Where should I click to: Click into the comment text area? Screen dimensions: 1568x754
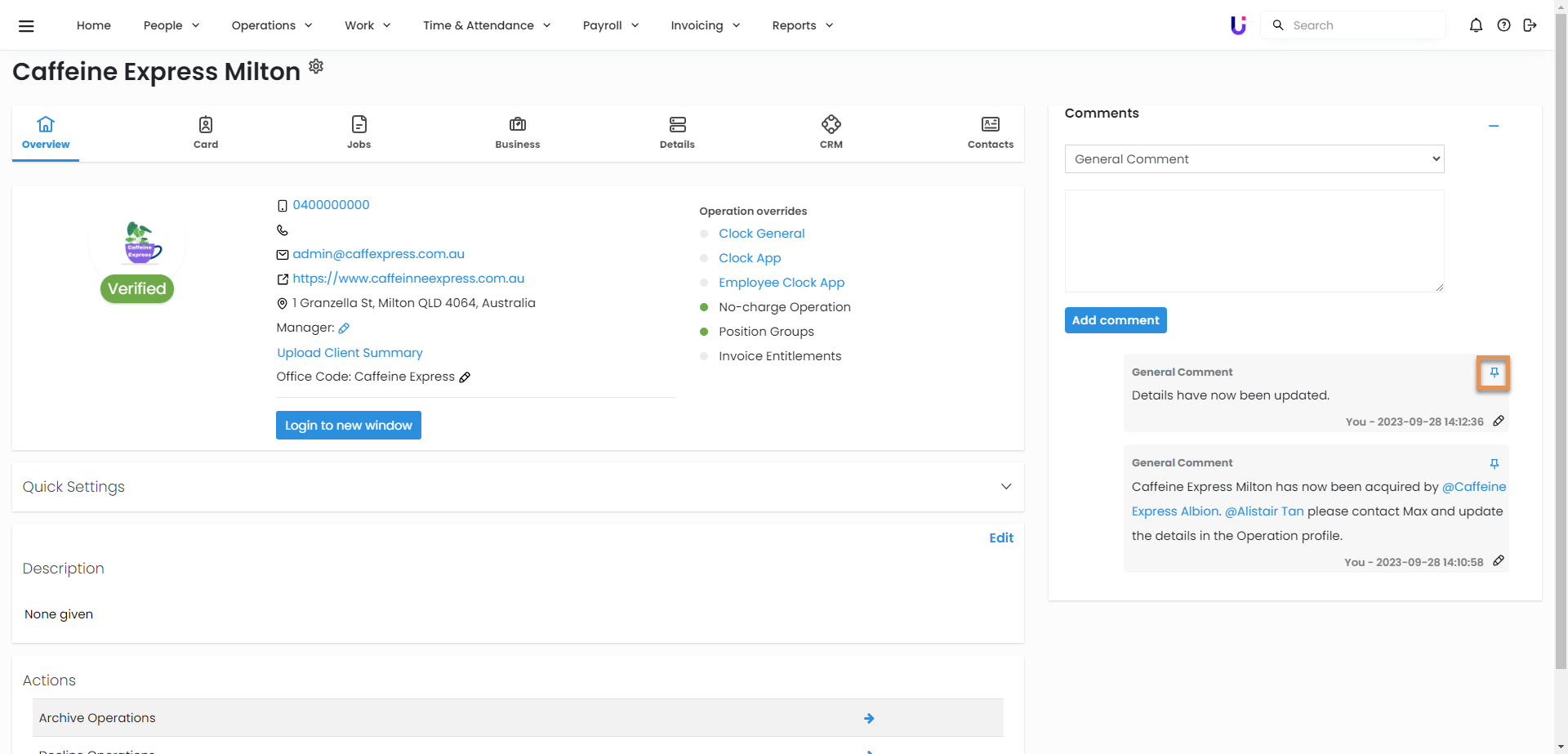click(x=1254, y=241)
